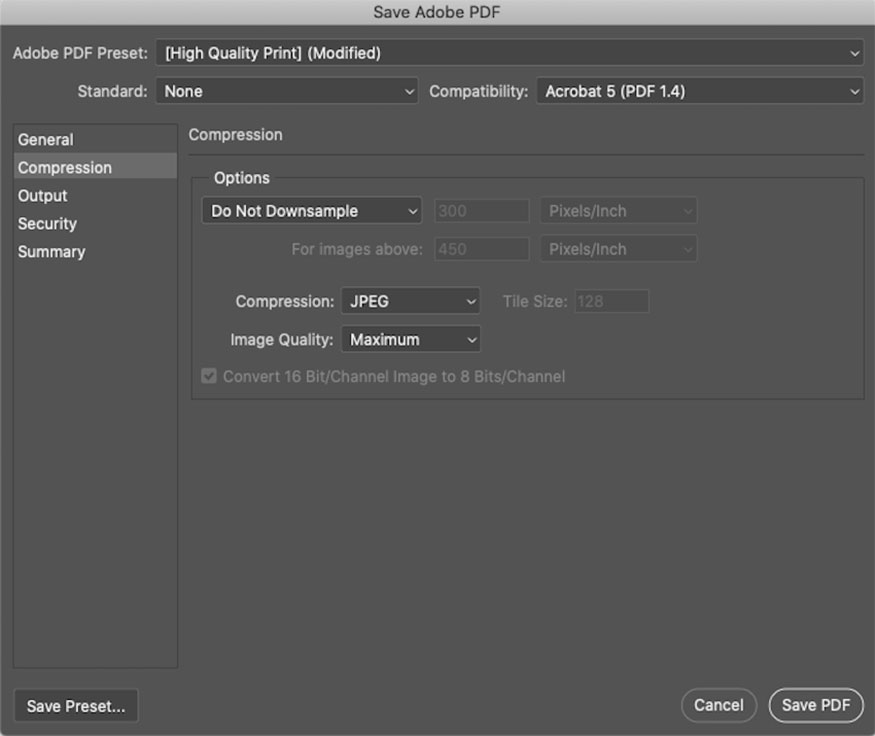Click the For images above field showing 450
The width and height of the screenshot is (875, 736).
pos(482,249)
